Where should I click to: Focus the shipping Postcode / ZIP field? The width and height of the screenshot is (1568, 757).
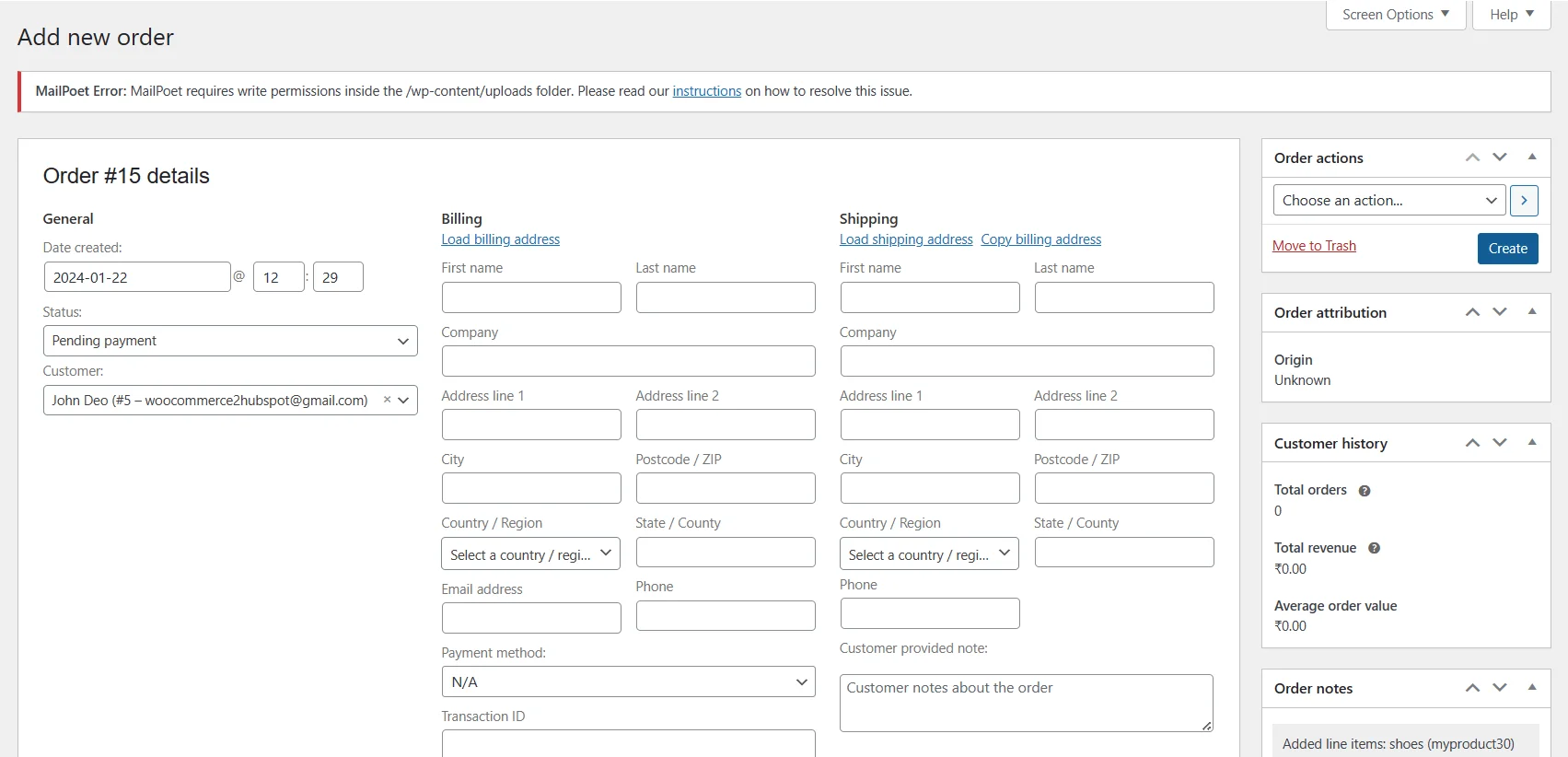point(1124,488)
